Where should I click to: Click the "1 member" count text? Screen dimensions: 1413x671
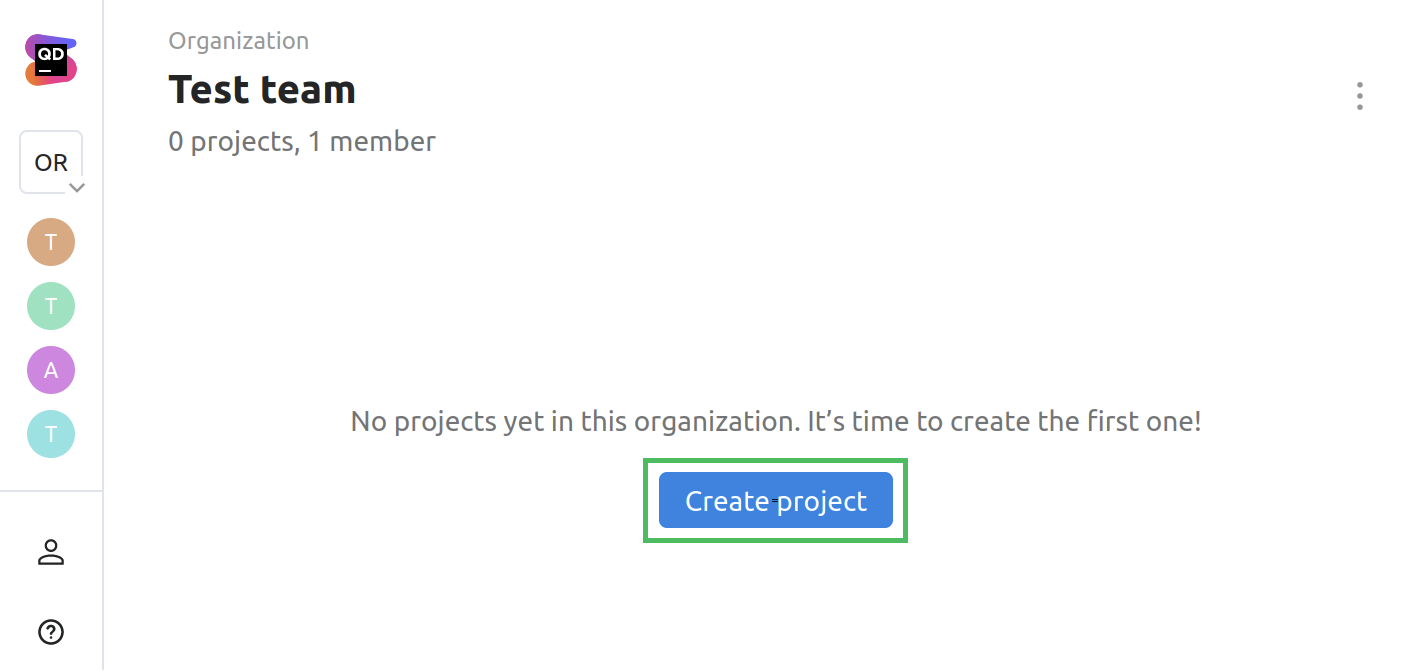click(372, 142)
